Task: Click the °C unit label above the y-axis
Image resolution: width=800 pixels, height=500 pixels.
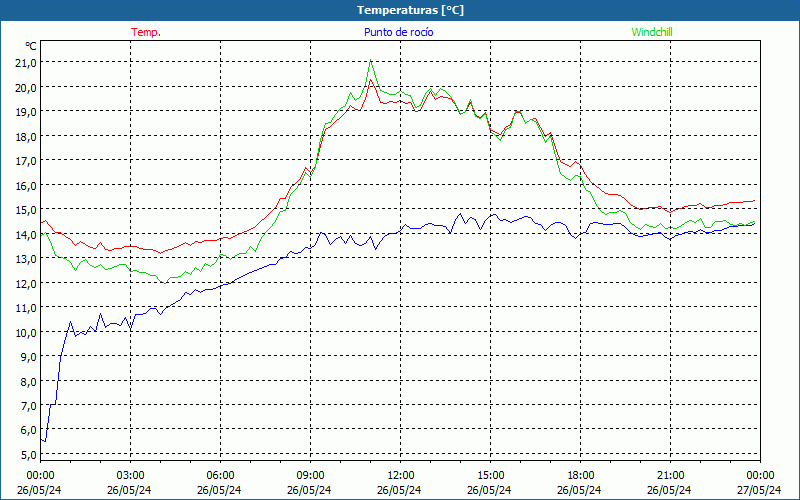Action: click(31, 46)
